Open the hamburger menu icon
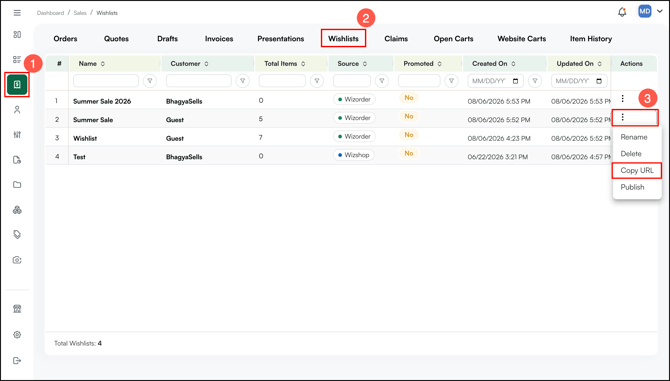670x381 pixels. pyautogui.click(x=17, y=13)
